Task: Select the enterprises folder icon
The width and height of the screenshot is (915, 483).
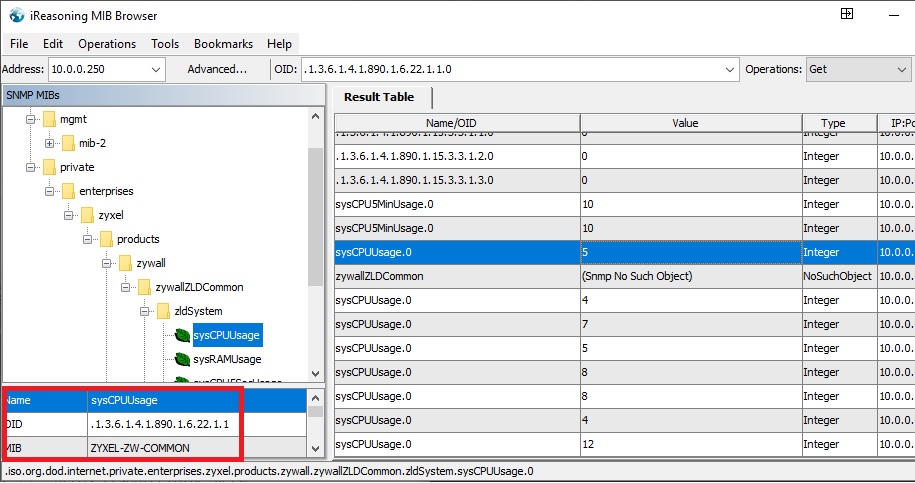Action: click(68, 191)
